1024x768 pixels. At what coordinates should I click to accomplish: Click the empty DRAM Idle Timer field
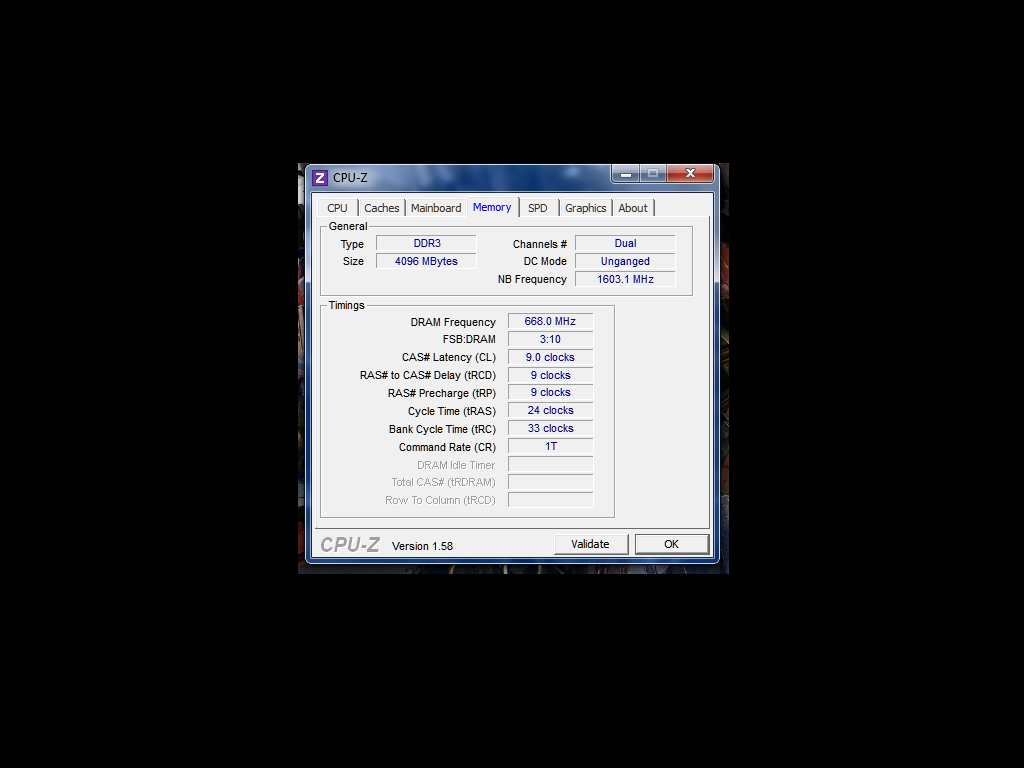551,465
